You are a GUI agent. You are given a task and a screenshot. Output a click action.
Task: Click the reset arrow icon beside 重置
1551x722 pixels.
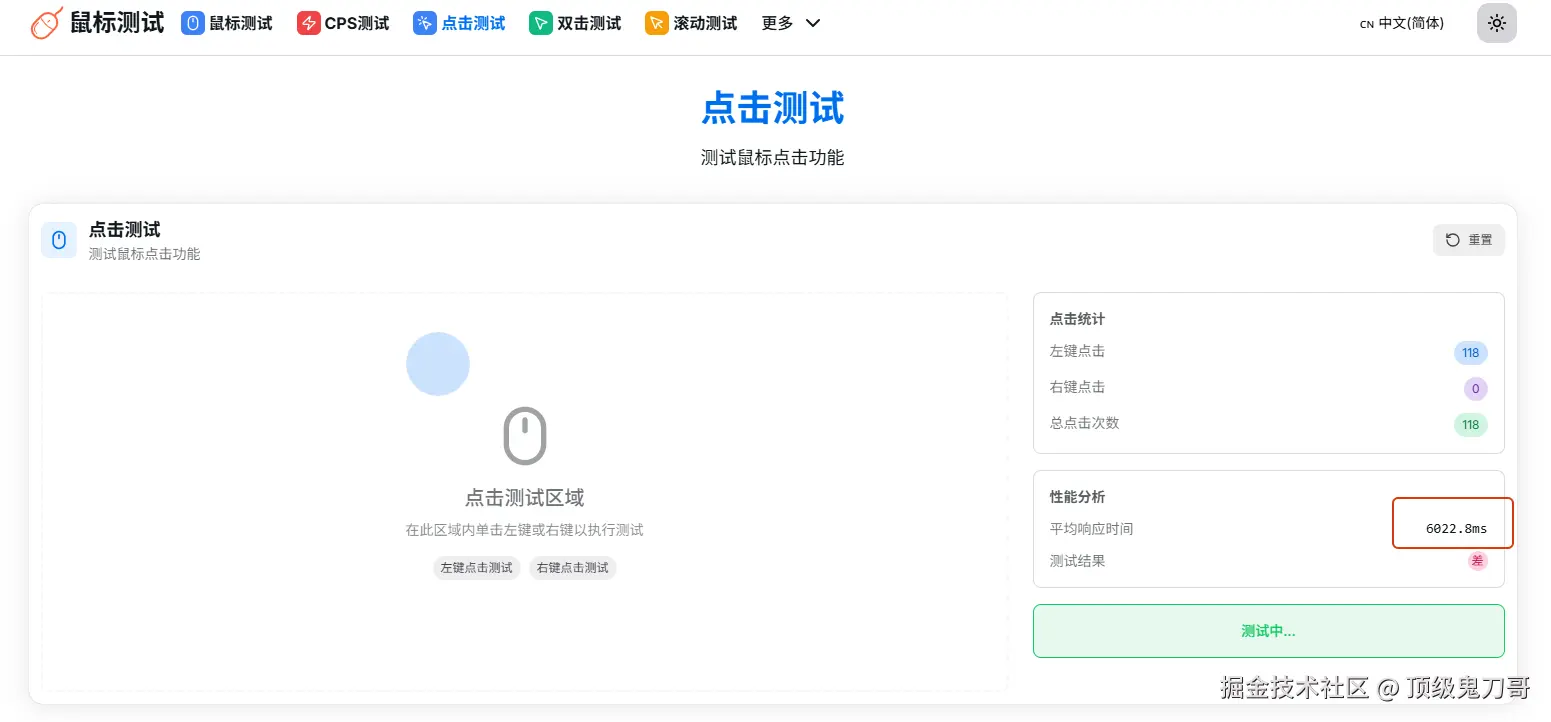click(x=1452, y=239)
